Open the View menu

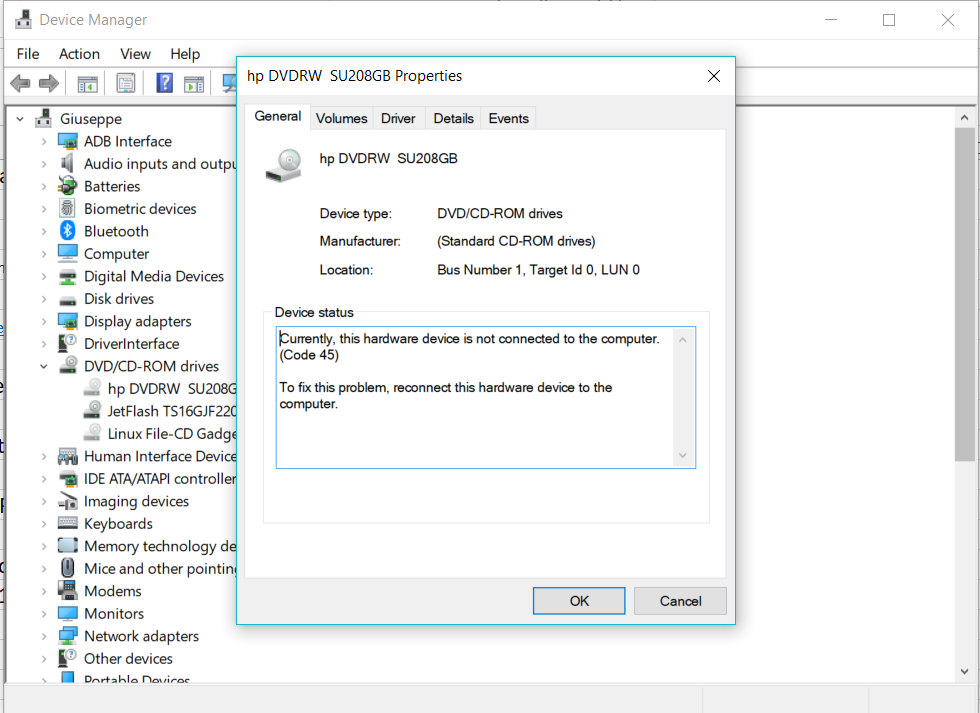[x=136, y=54]
